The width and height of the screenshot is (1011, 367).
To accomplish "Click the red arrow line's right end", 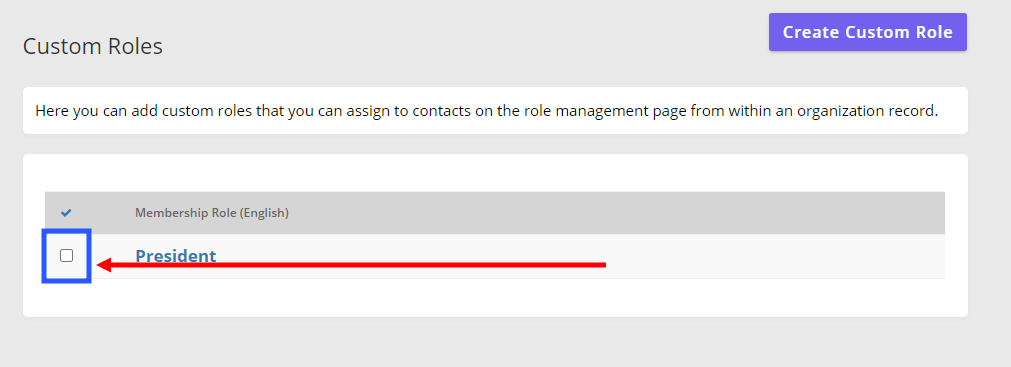I will tap(602, 264).
